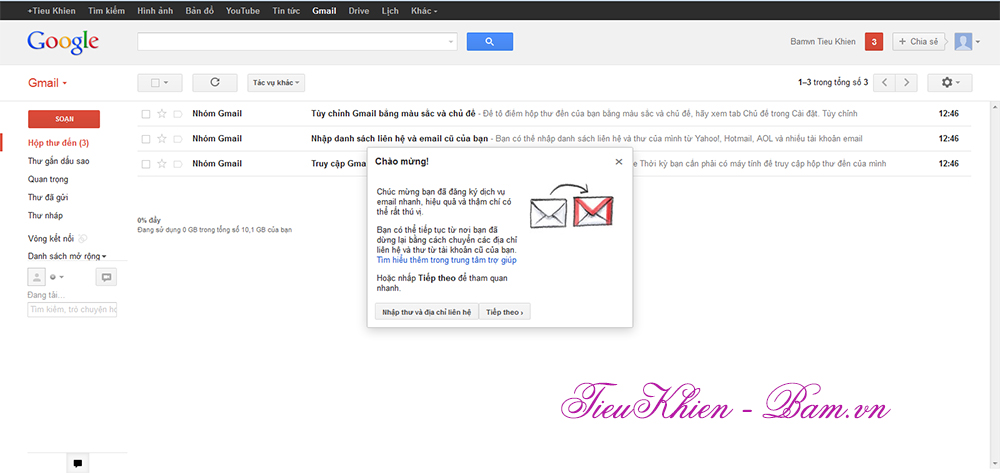Click into the Google search field
The width and height of the screenshot is (1000, 473).
293,41
